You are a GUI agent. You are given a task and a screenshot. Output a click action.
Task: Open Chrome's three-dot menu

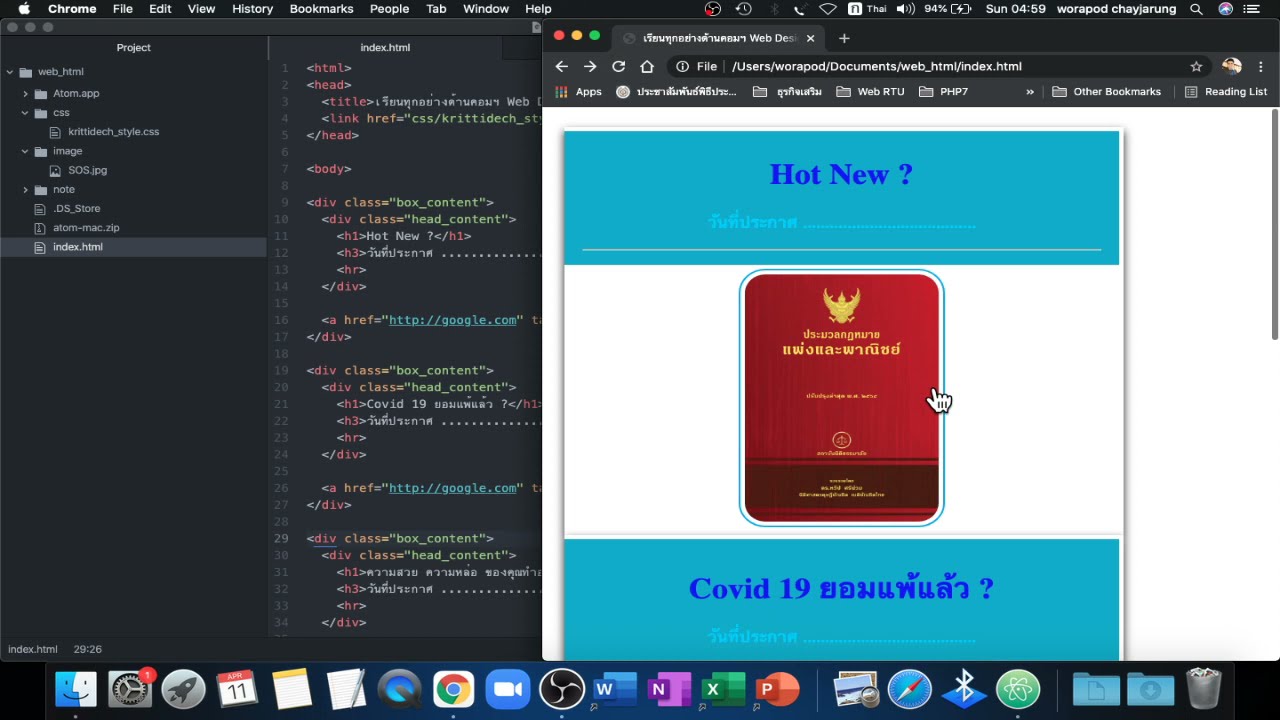[x=1261, y=66]
